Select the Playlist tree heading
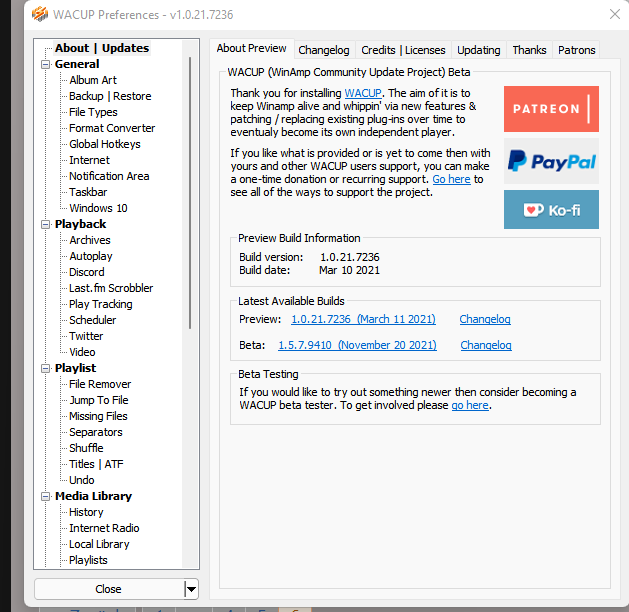629x612 pixels. pos(75,368)
